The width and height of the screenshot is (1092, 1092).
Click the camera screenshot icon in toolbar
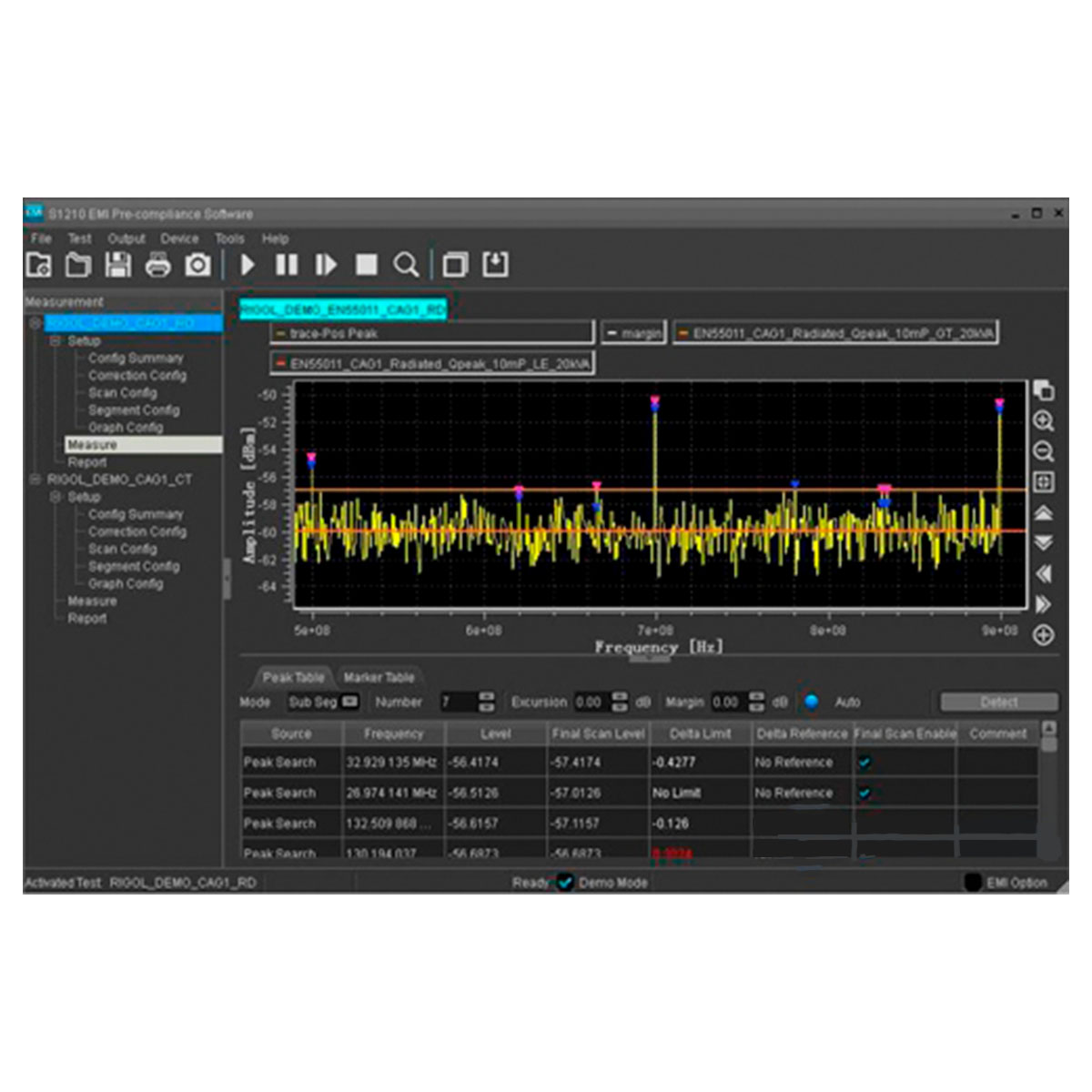click(x=197, y=265)
